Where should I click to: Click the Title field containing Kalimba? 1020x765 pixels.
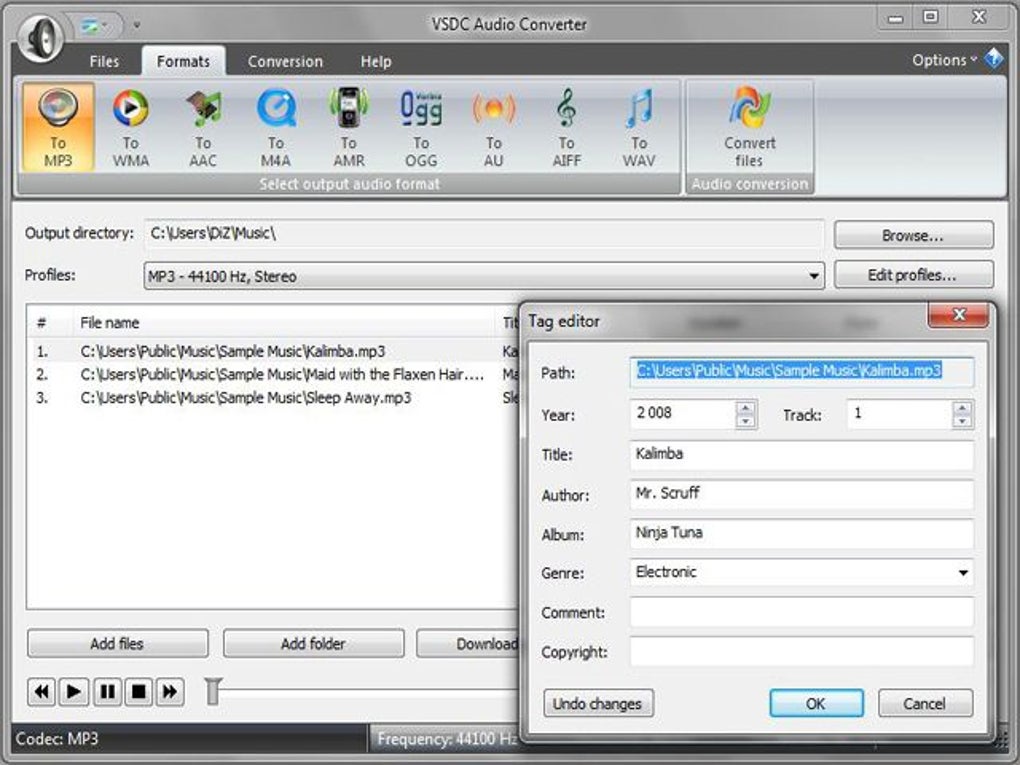[x=801, y=455]
